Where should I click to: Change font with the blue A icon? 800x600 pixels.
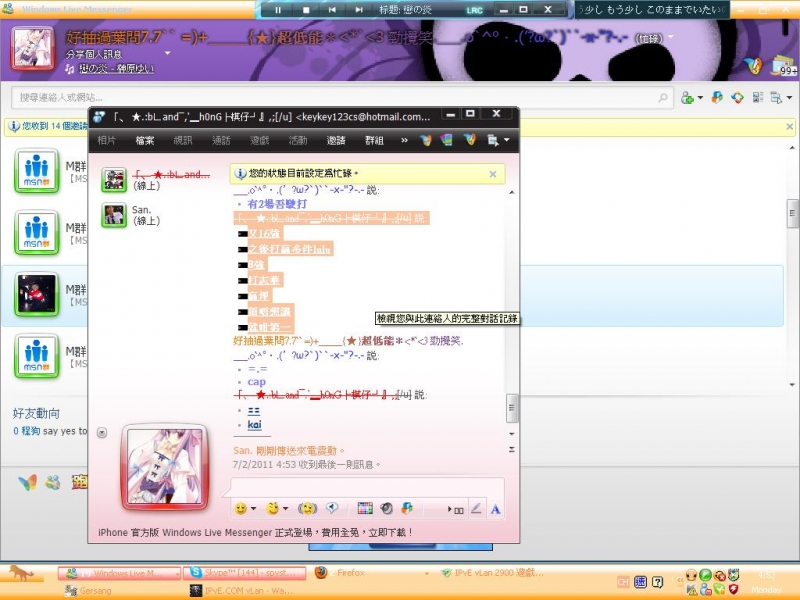[x=495, y=509]
